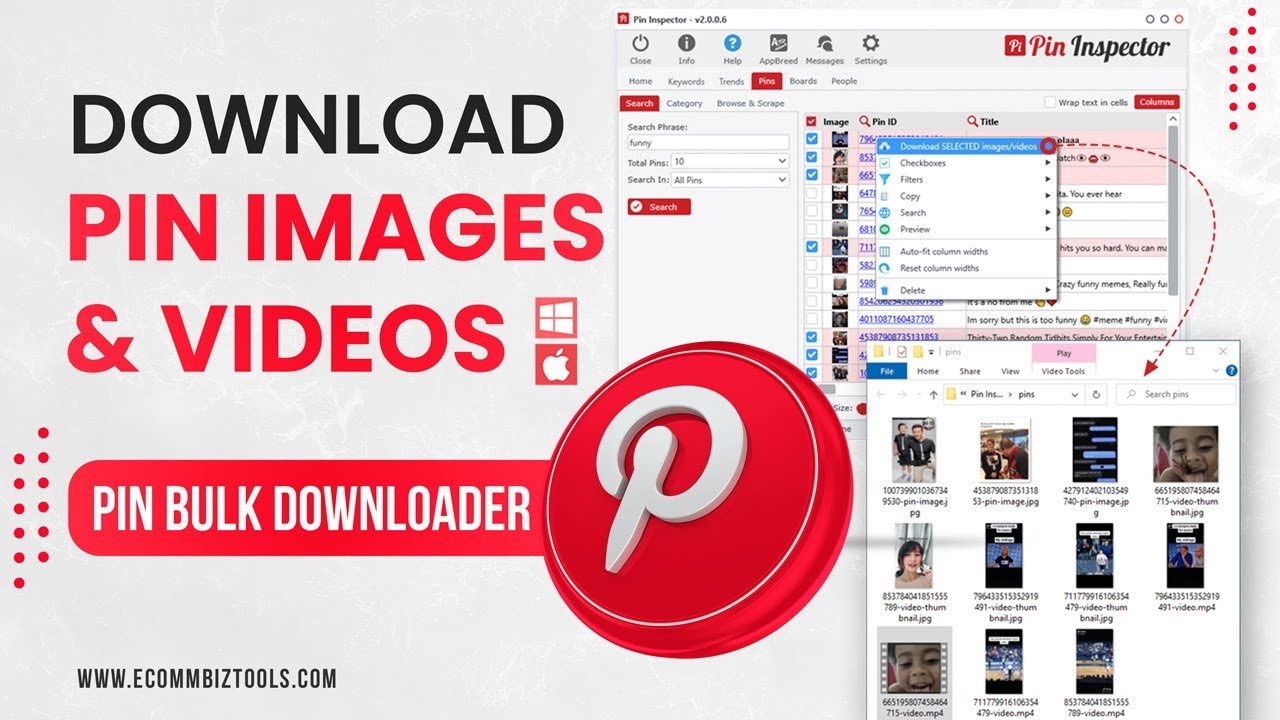Open the File tab in Explorer ribbon

(x=885, y=371)
